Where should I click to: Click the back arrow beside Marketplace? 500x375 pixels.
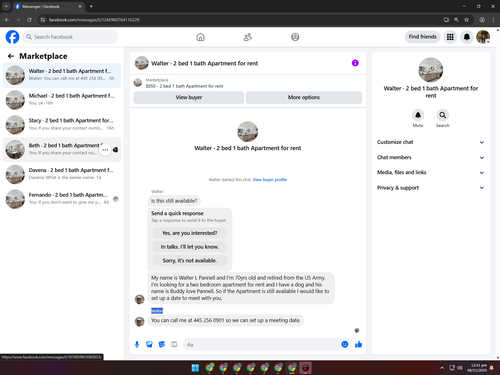pyautogui.click(x=11, y=56)
